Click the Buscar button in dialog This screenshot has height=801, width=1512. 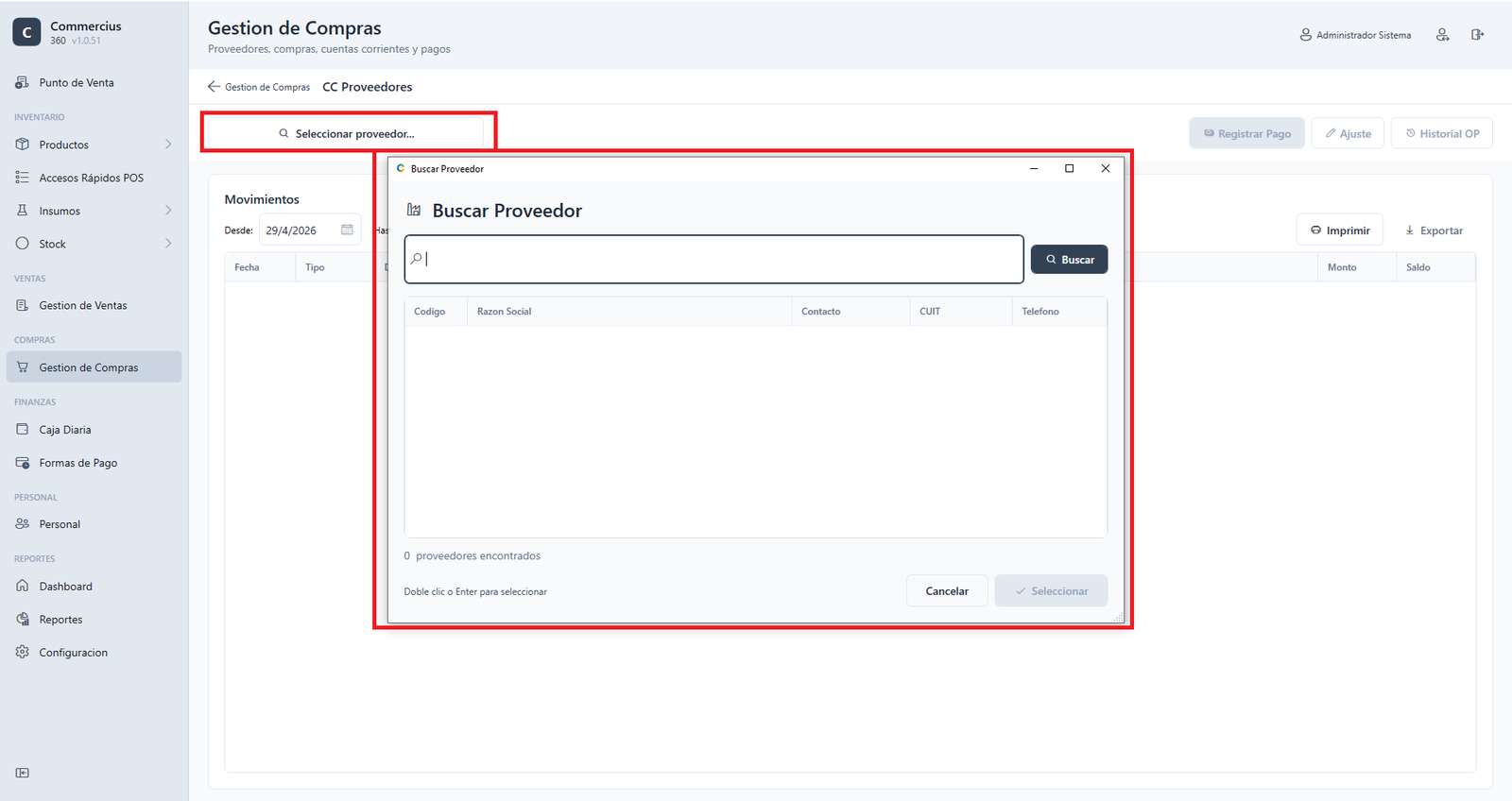pos(1069,259)
